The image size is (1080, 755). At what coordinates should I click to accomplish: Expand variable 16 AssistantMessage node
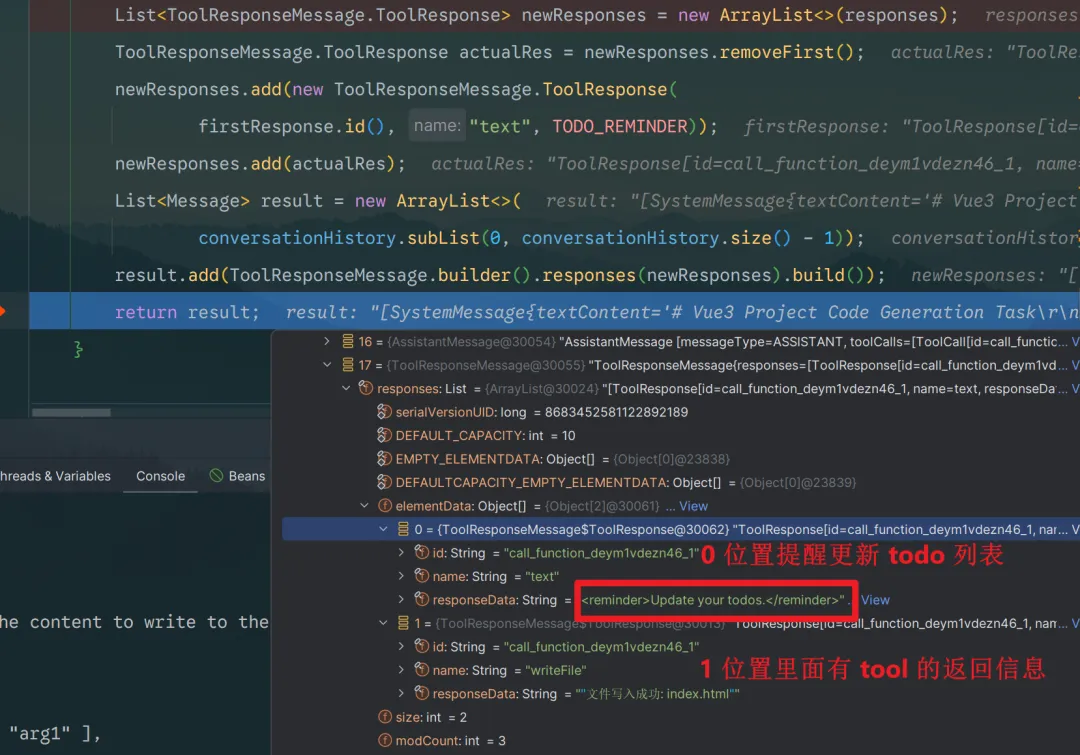[x=327, y=342]
